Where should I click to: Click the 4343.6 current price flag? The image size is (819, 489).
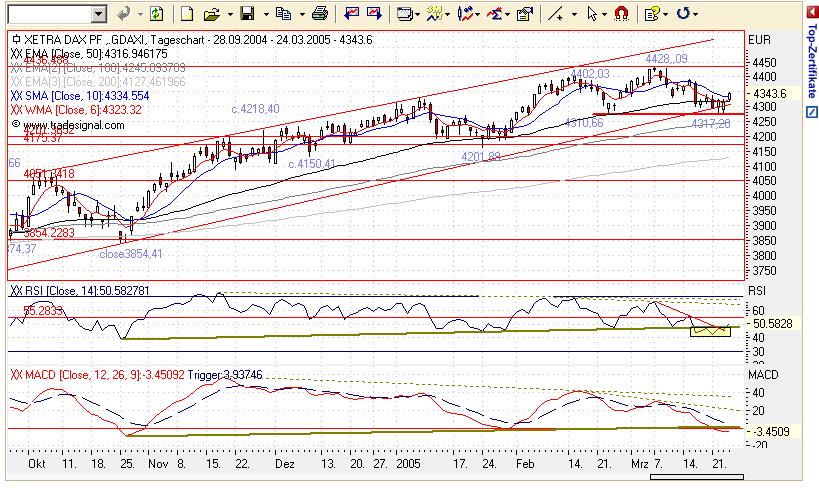772,94
